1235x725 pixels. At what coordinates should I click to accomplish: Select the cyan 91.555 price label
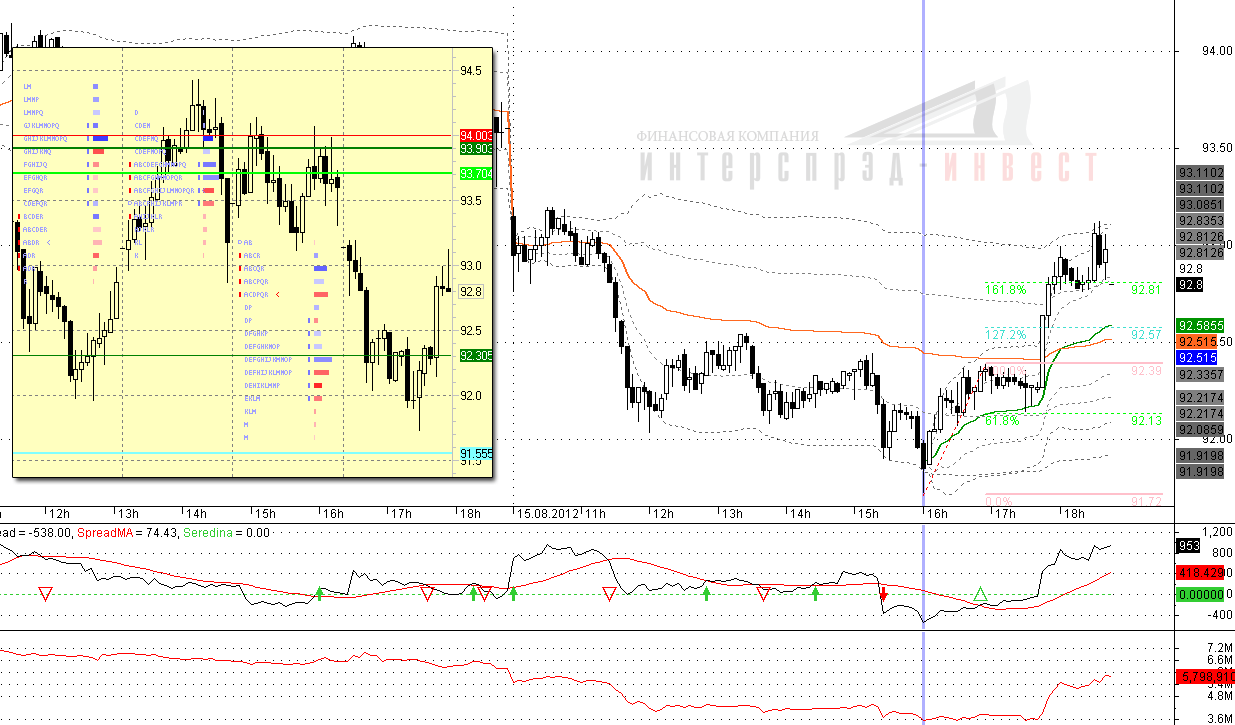(x=476, y=454)
